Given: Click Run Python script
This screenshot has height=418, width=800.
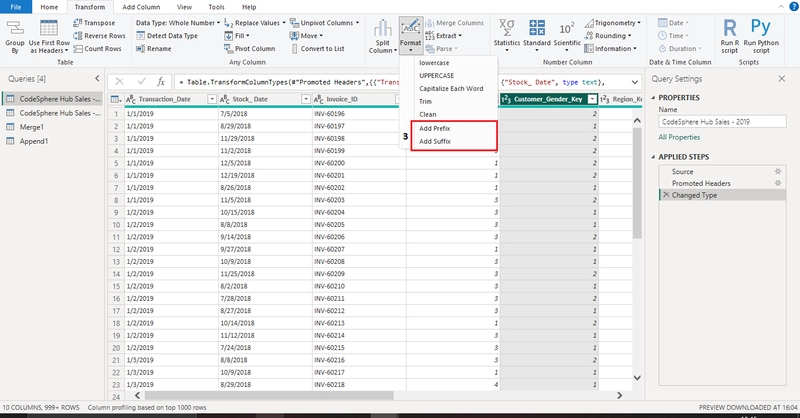Looking at the screenshot, I should point(761,36).
